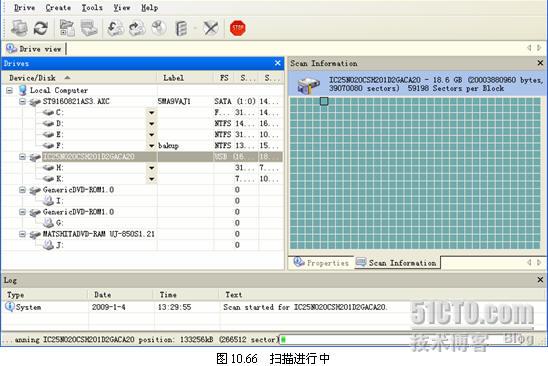
Task: Click the drive icon next to K:
Action: tap(48, 179)
